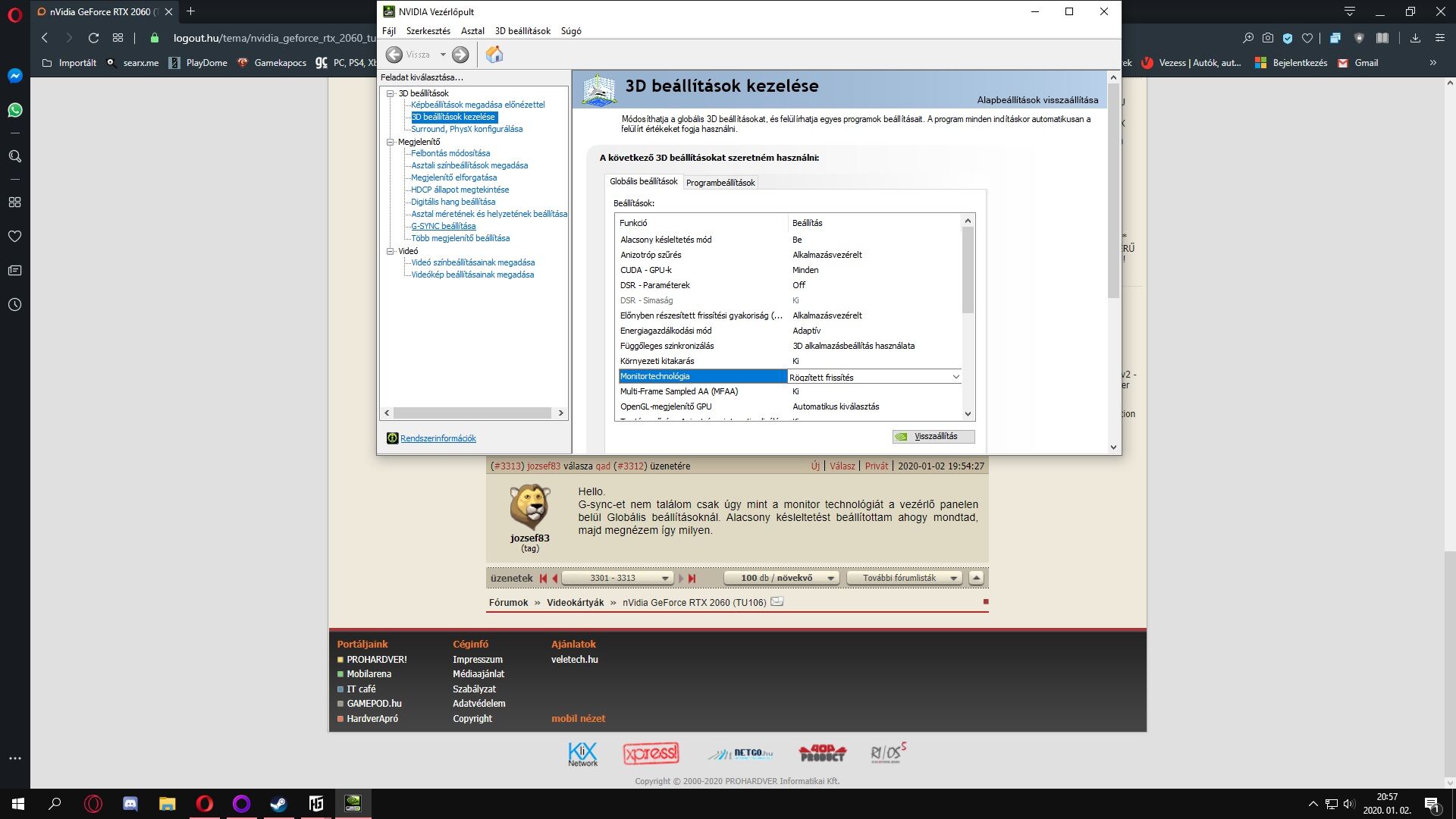Image resolution: width=1456 pixels, height=819 pixels.
Task: Click the scroll-to-top arrow button in forum bar
Action: [x=977, y=578]
